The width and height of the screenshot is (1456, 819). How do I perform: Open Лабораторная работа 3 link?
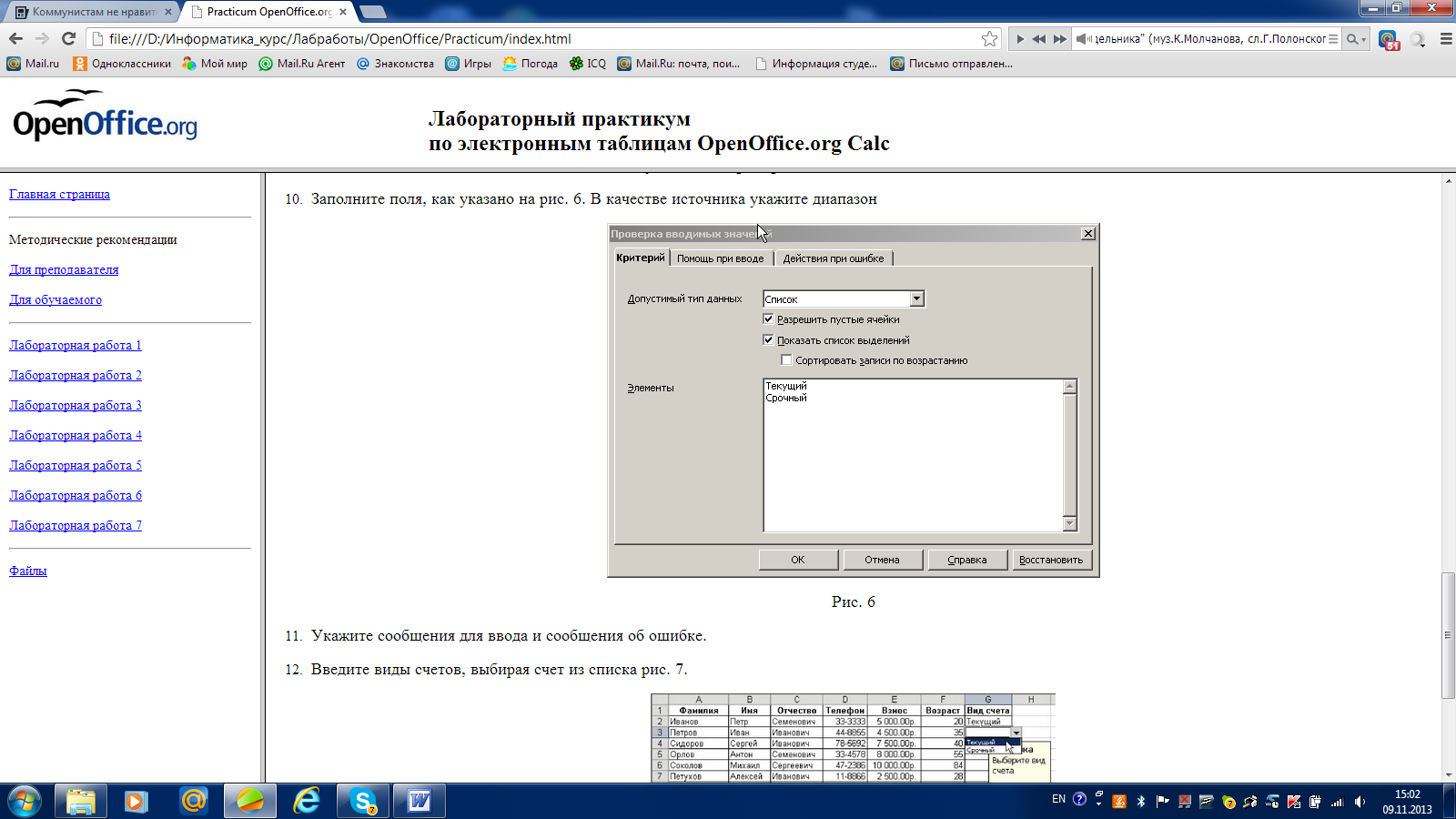(x=76, y=405)
